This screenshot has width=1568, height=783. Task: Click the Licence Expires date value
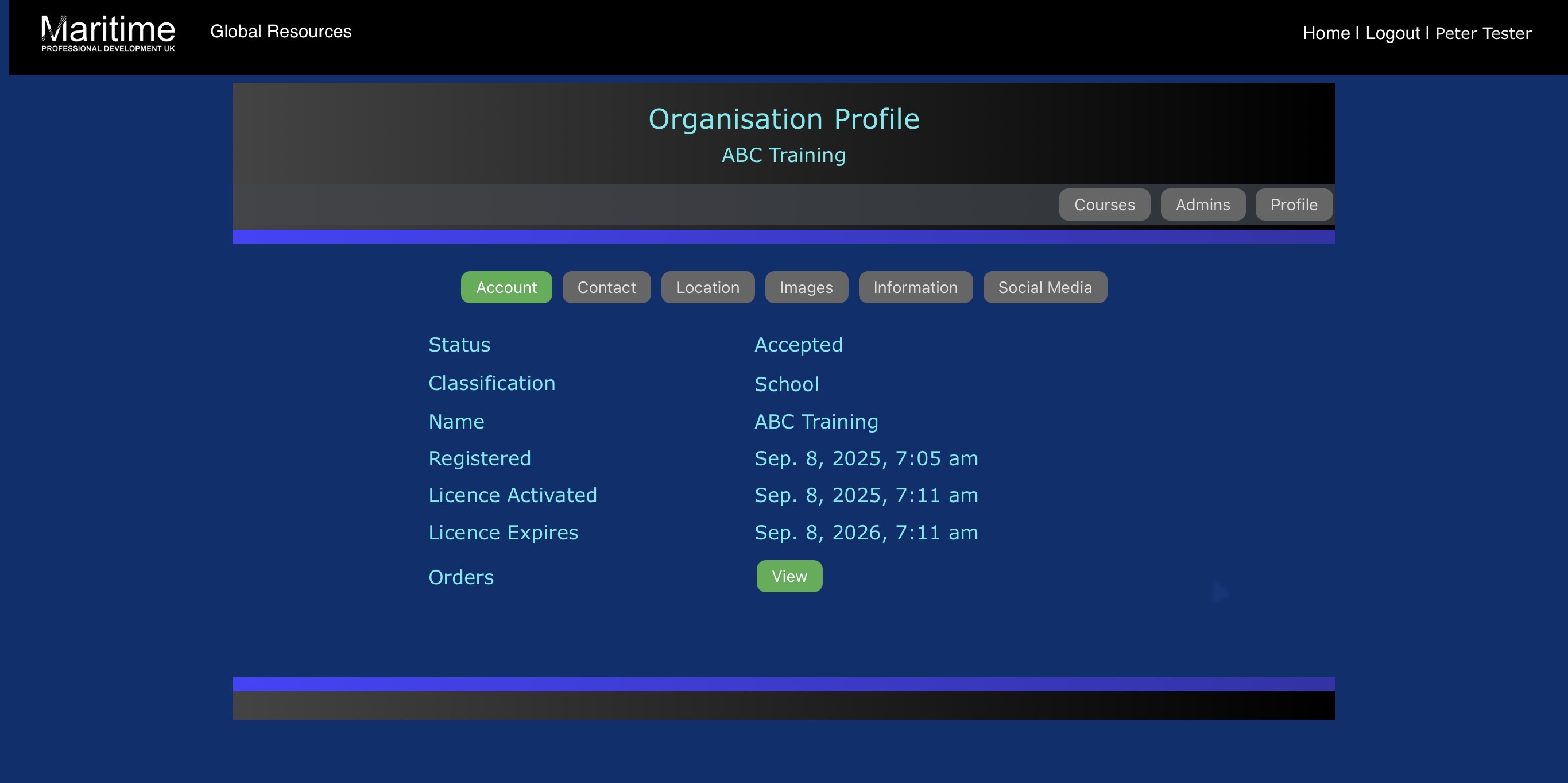(x=866, y=533)
